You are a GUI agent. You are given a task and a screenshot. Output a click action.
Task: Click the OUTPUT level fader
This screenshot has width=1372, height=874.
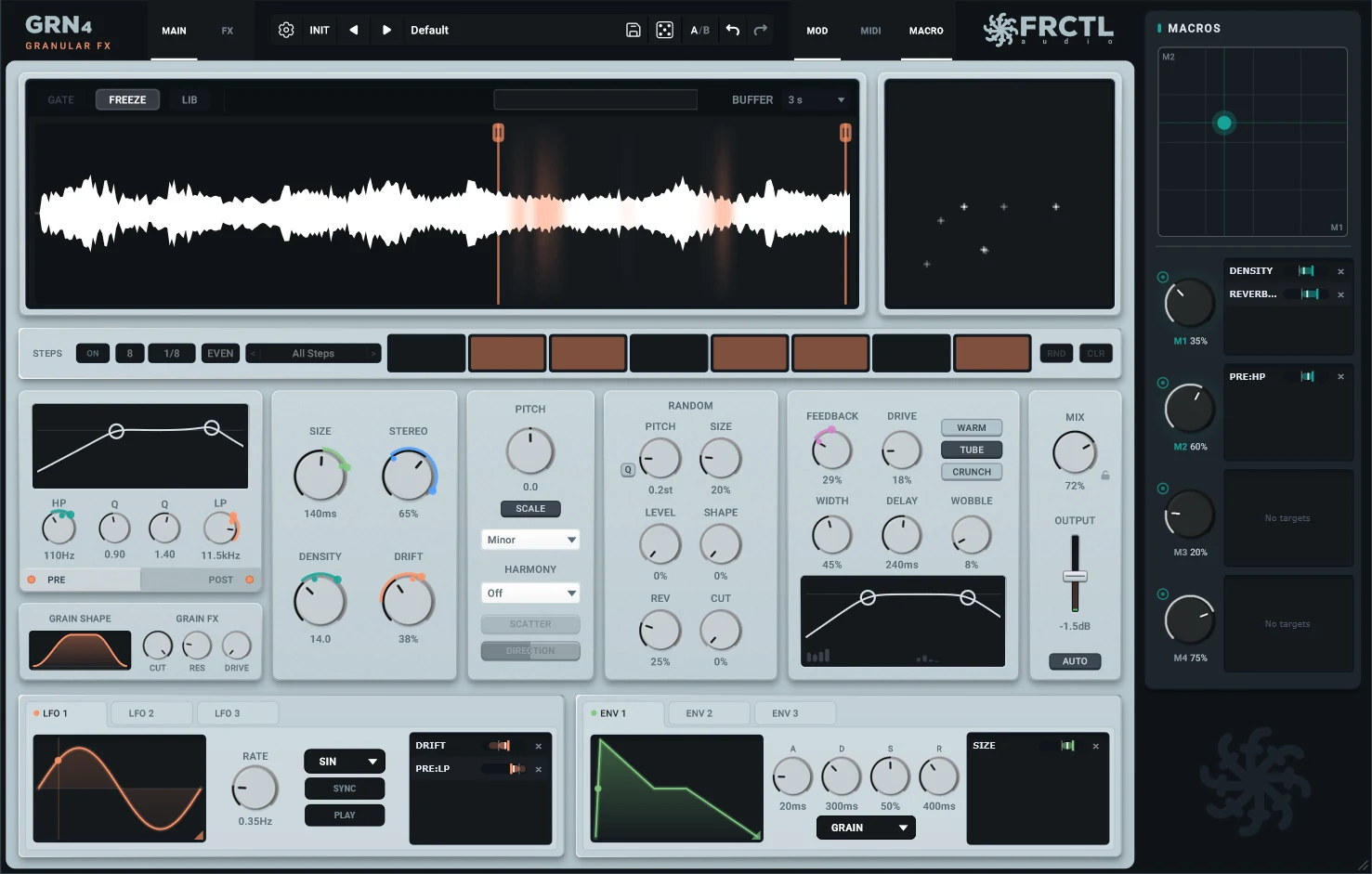[x=1075, y=577]
